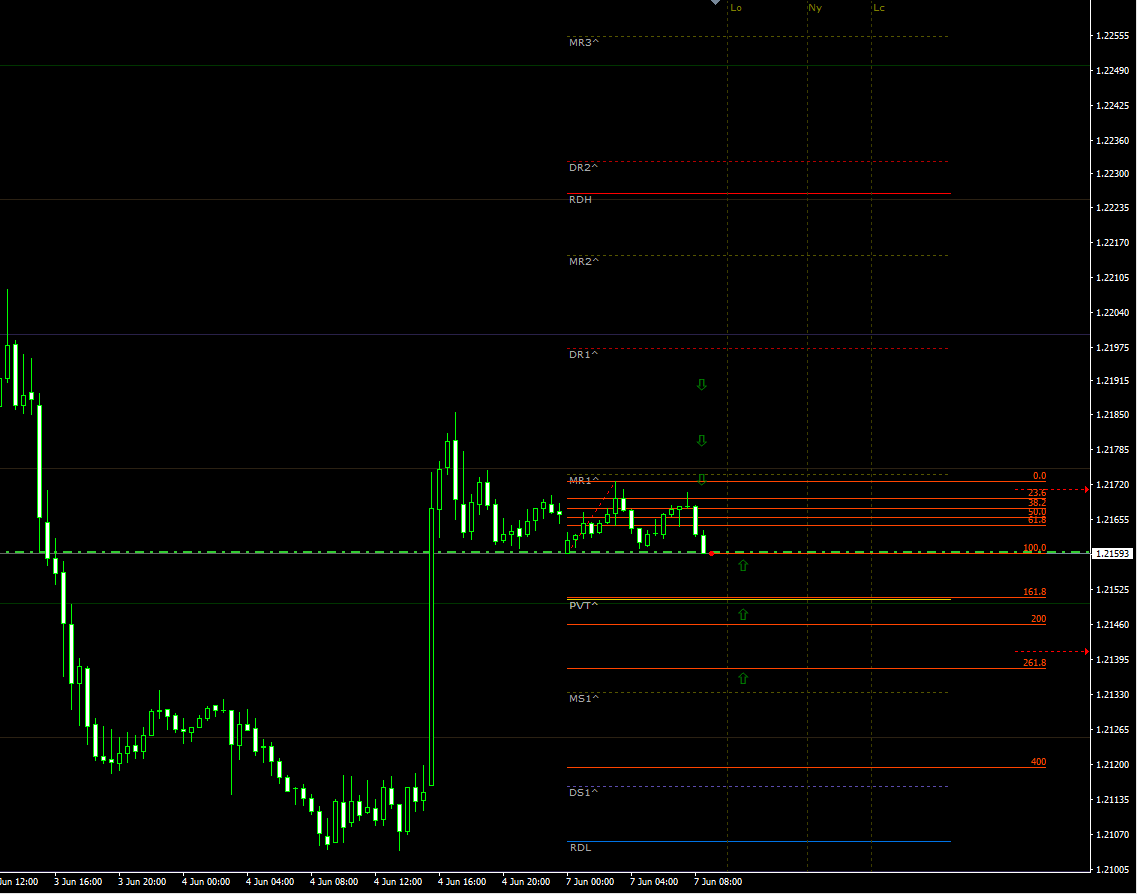The image size is (1137, 895).
Task: Select the green up arrow above MS1 line
Action: (743, 678)
